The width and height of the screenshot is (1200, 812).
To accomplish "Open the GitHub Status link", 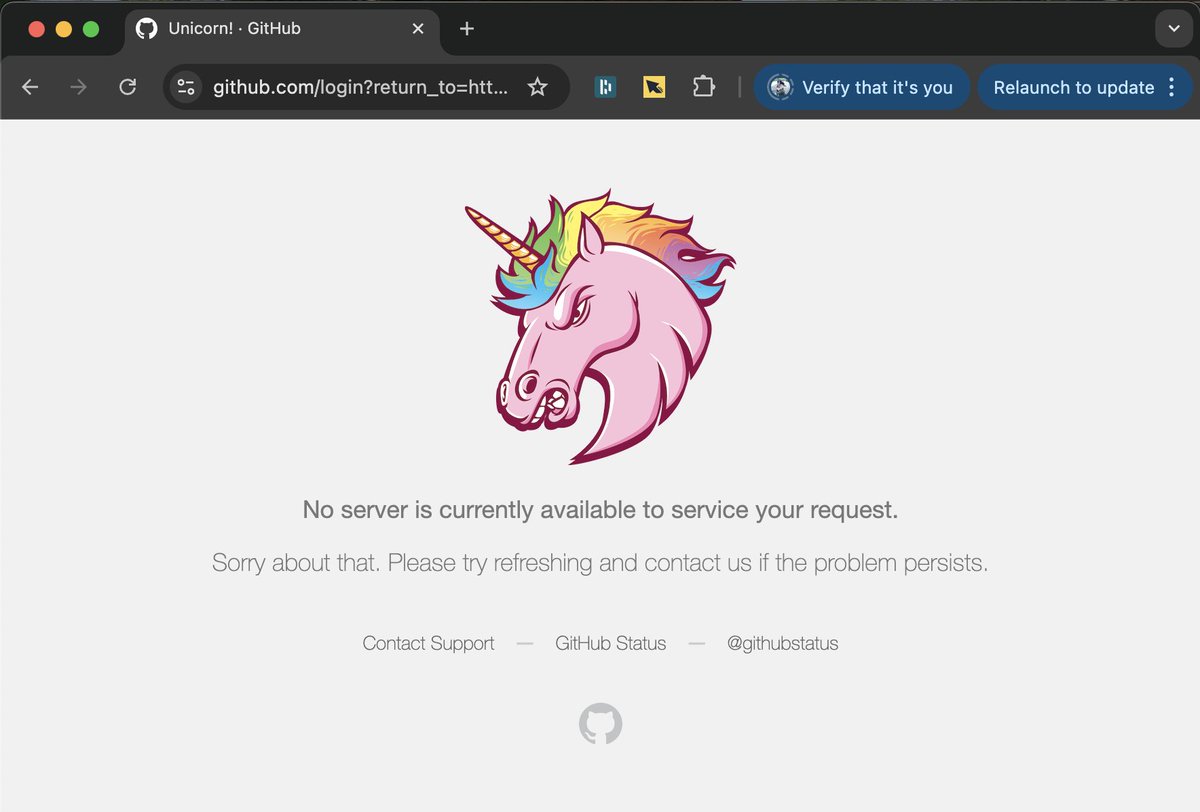I will coord(611,643).
